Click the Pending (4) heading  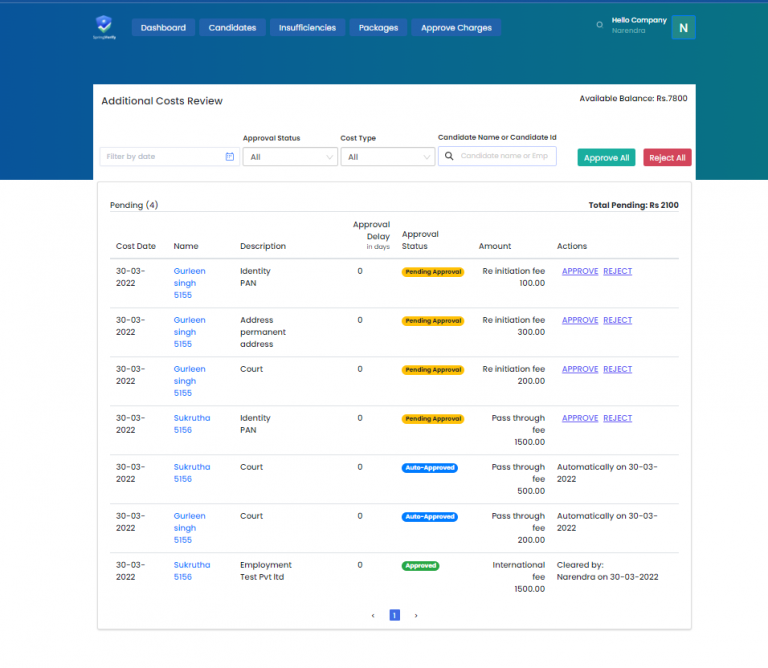pyautogui.click(x=134, y=205)
